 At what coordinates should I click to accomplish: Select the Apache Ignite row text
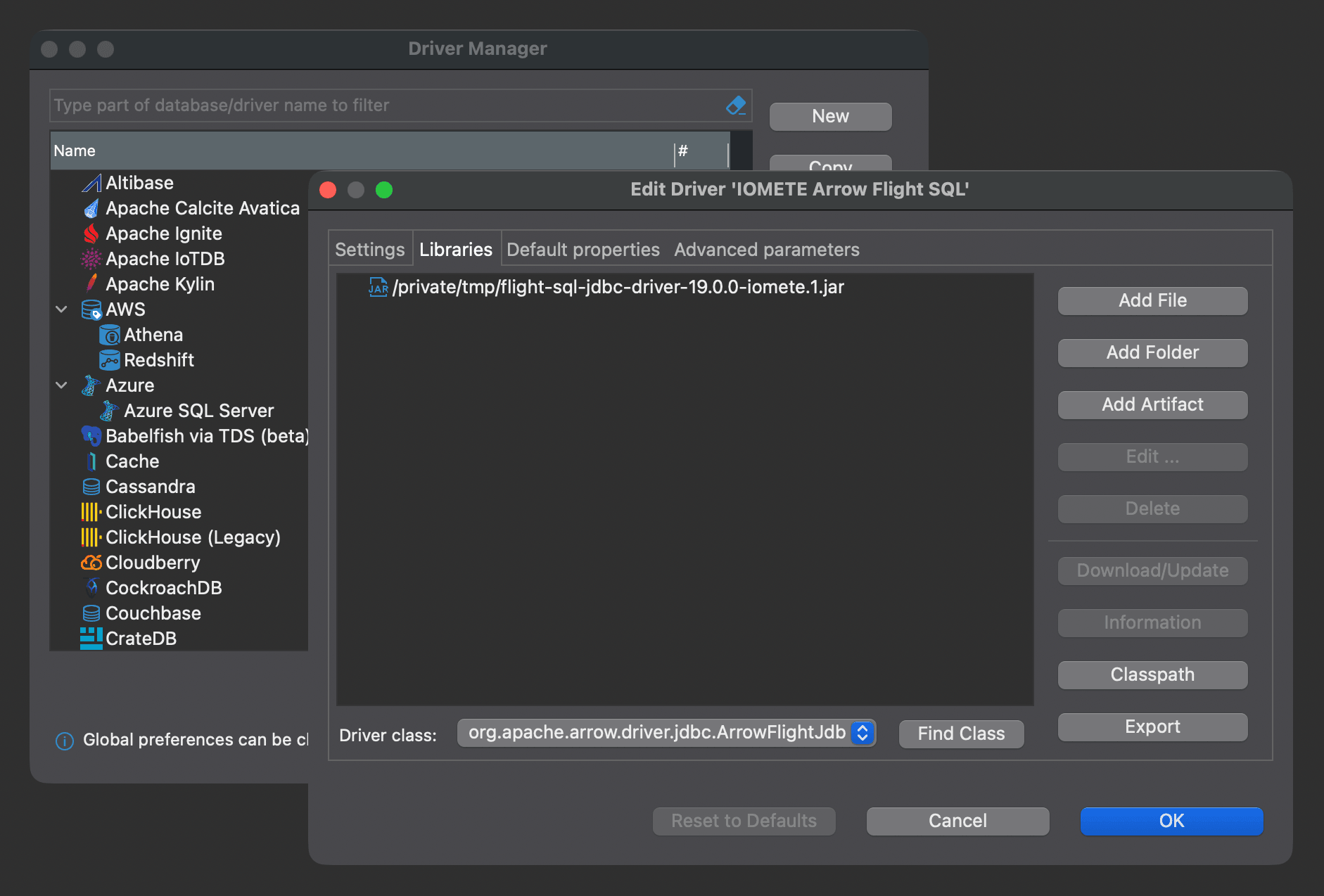tap(164, 233)
